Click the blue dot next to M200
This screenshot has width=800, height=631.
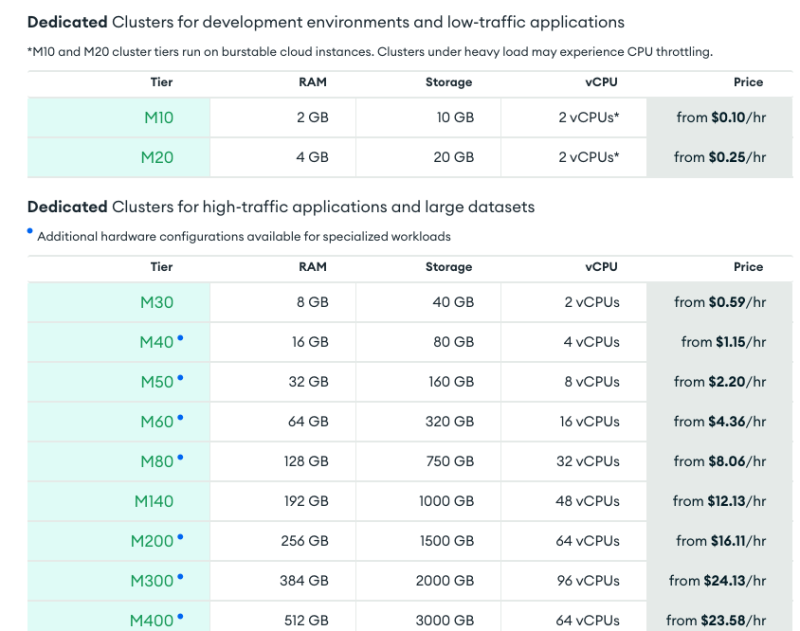click(x=180, y=537)
